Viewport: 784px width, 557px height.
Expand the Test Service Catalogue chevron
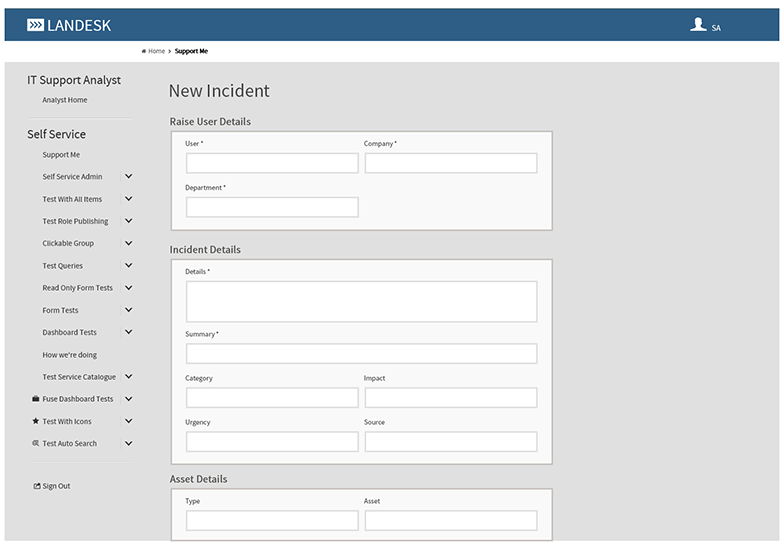point(128,377)
